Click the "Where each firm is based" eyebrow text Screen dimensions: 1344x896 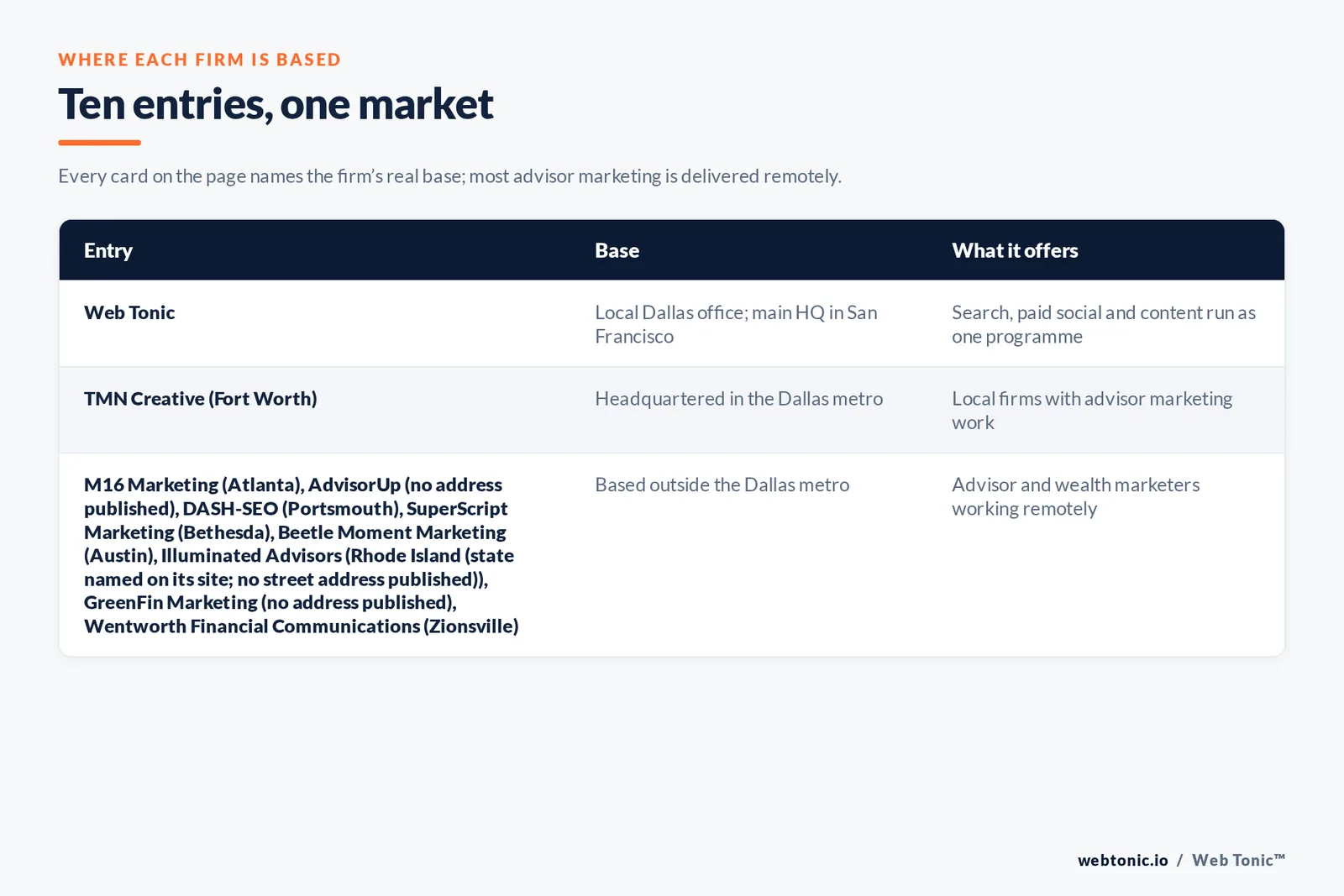[200, 60]
